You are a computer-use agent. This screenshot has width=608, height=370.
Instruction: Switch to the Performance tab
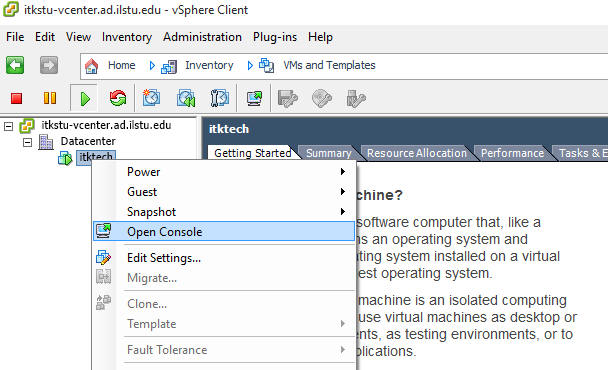[x=512, y=153]
